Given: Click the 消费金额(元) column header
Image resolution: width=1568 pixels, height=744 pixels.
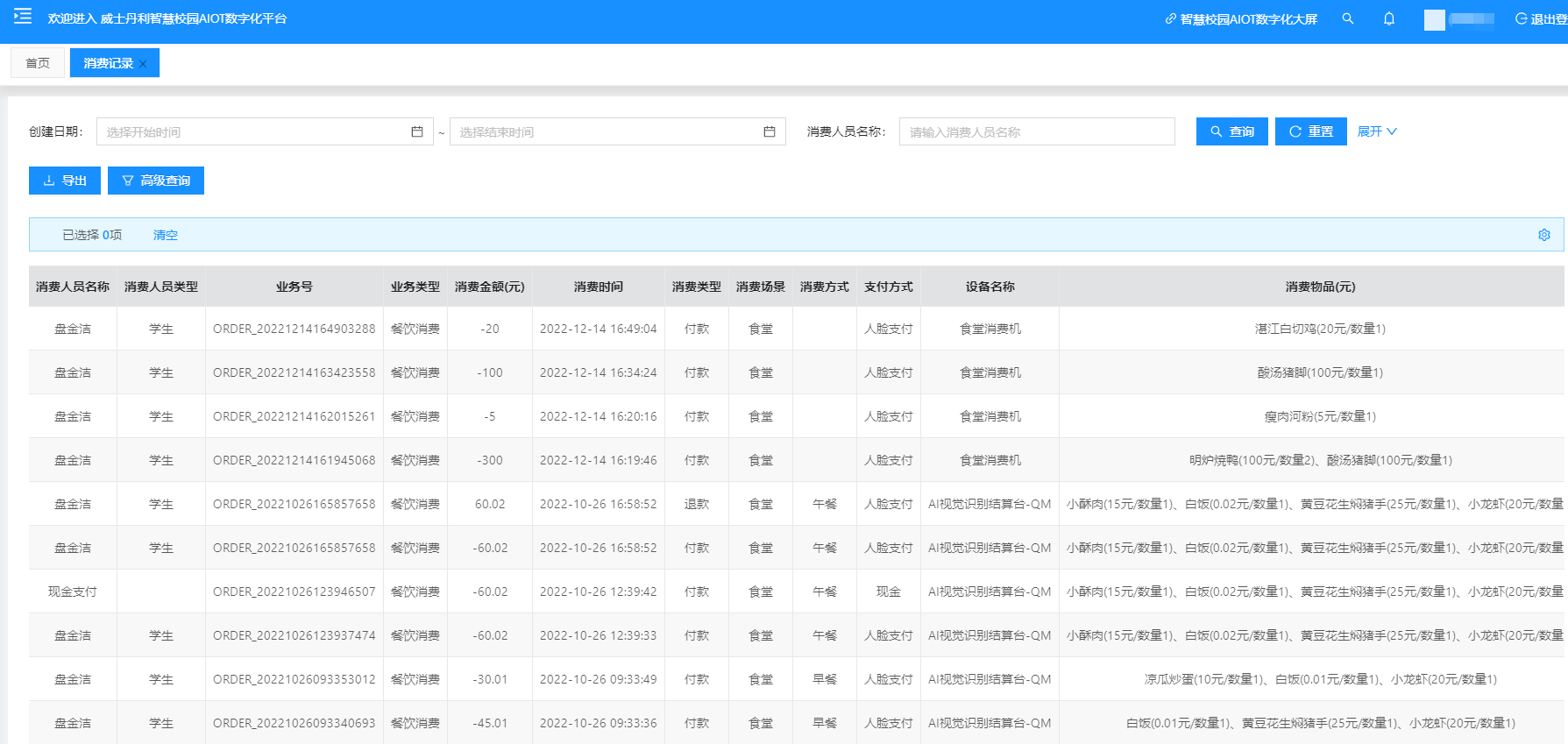Looking at the screenshot, I should pos(490,287).
